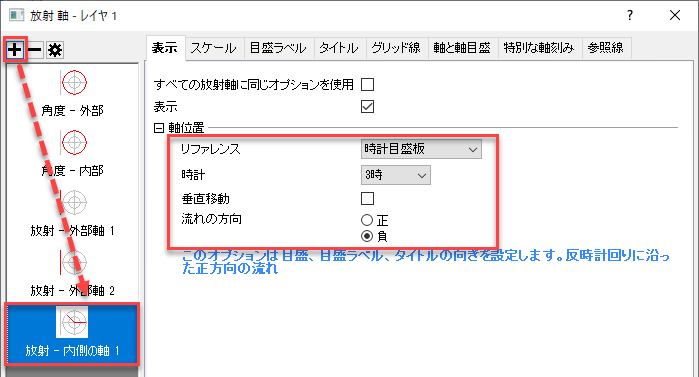The height and width of the screenshot is (377, 699).
Task: Click the 角度 - 外部 label text
Action: (72, 111)
